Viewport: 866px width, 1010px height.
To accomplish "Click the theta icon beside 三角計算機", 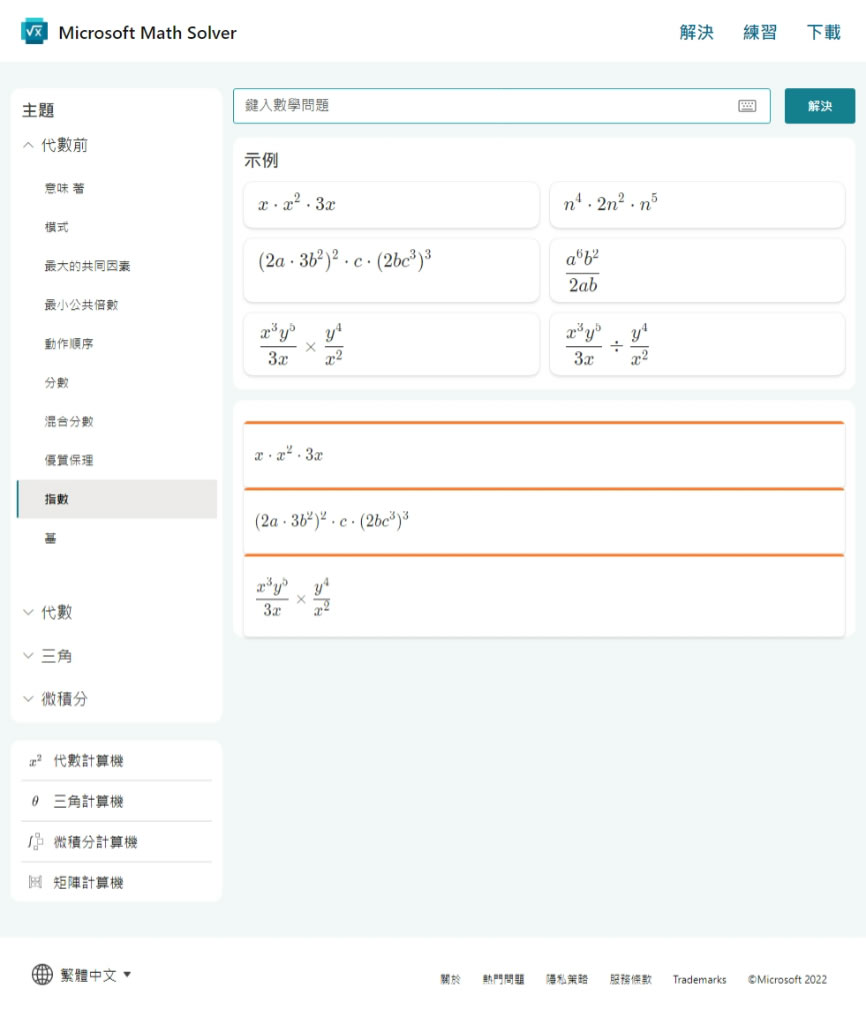I will (35, 801).
